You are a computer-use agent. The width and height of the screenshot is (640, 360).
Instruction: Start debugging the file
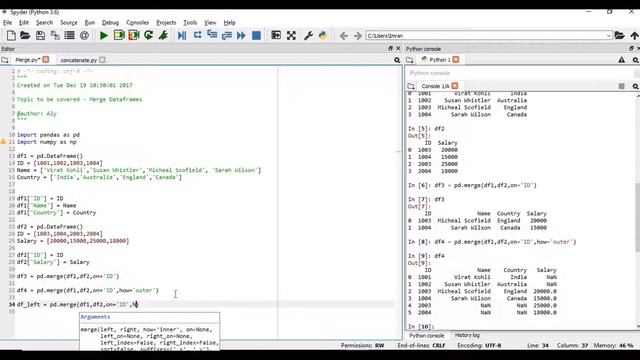[163, 36]
